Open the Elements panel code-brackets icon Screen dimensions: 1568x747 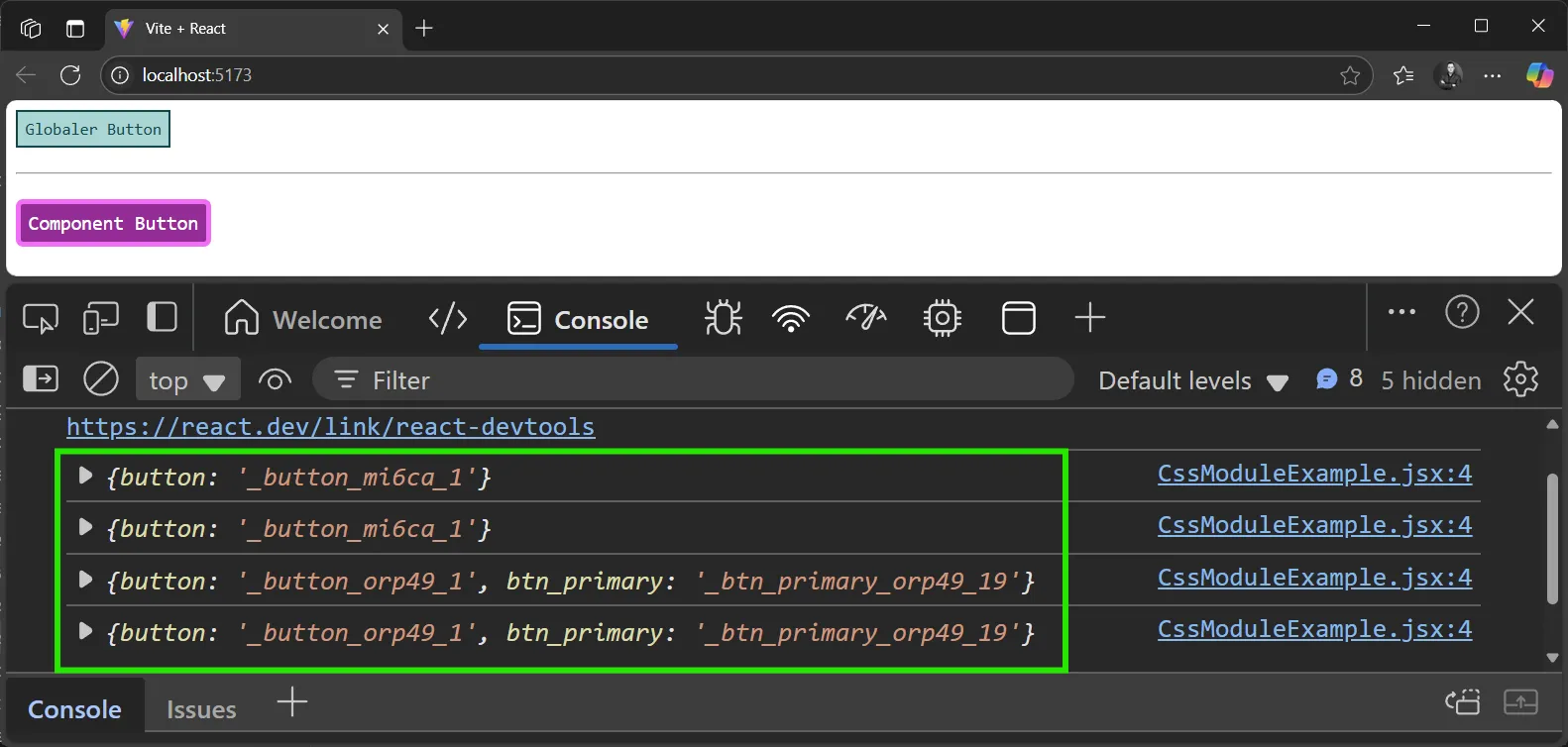(448, 318)
